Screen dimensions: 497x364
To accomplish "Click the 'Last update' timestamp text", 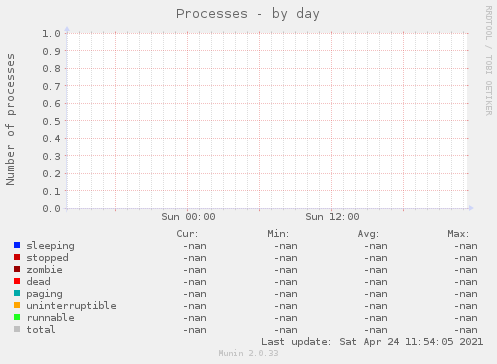I will (x=372, y=342).
